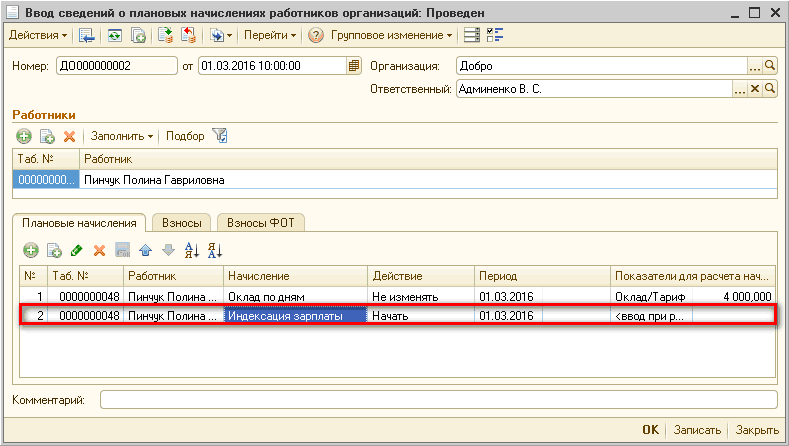Sort accruals ascending with the А-Я icon
789x446 pixels.
[191, 250]
